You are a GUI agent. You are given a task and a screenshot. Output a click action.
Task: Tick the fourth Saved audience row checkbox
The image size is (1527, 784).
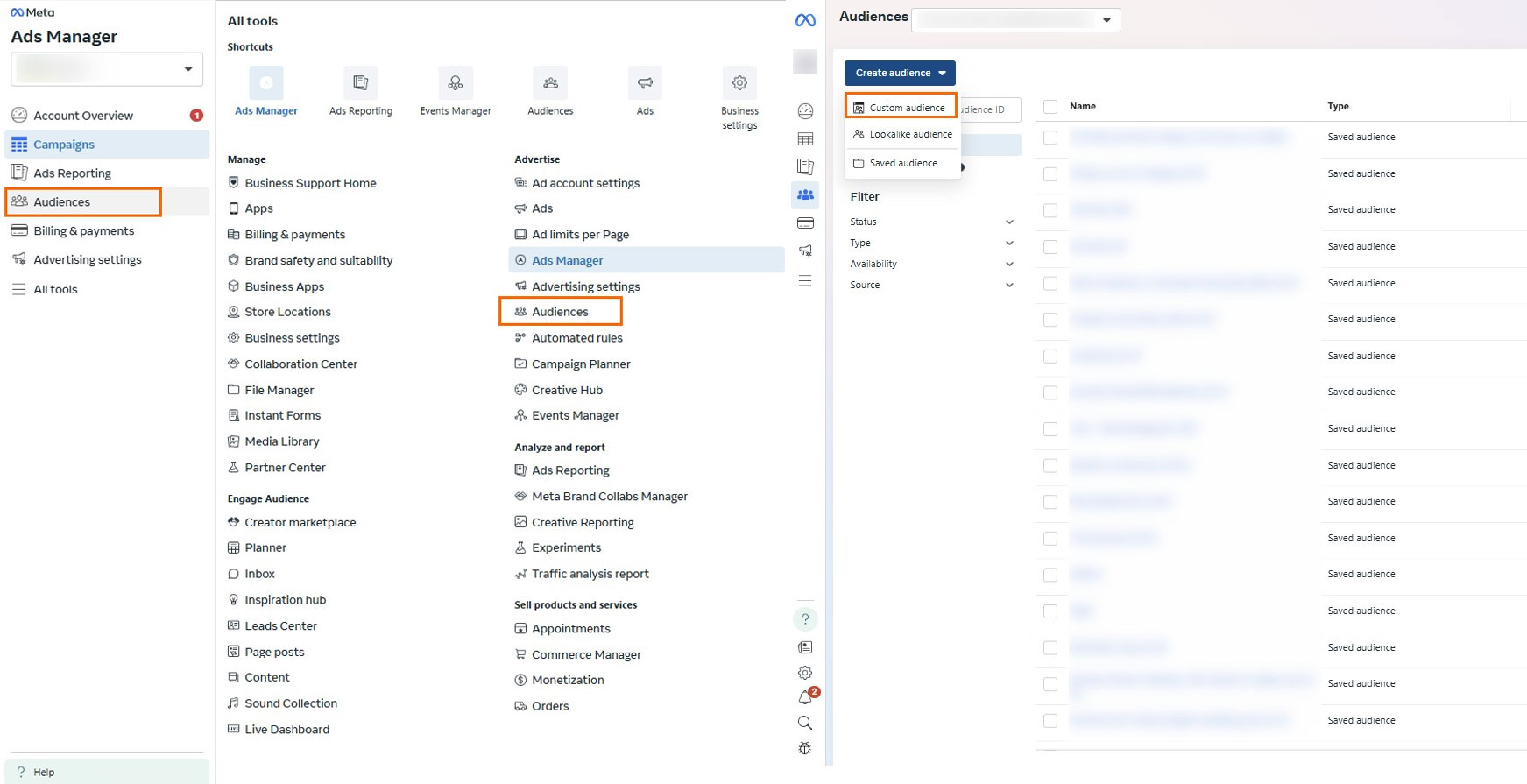(x=1050, y=247)
